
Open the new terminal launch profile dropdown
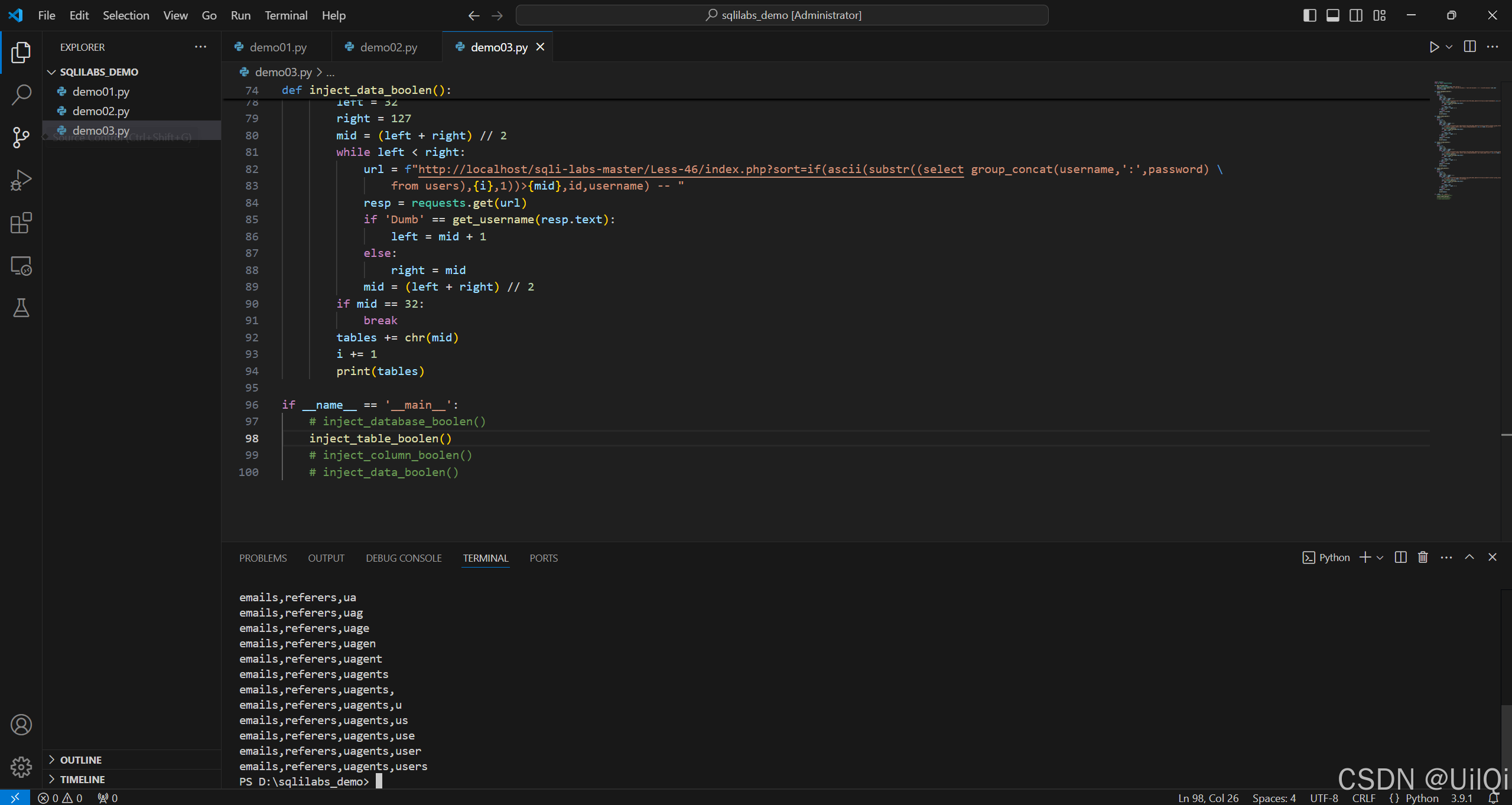[x=1380, y=558]
